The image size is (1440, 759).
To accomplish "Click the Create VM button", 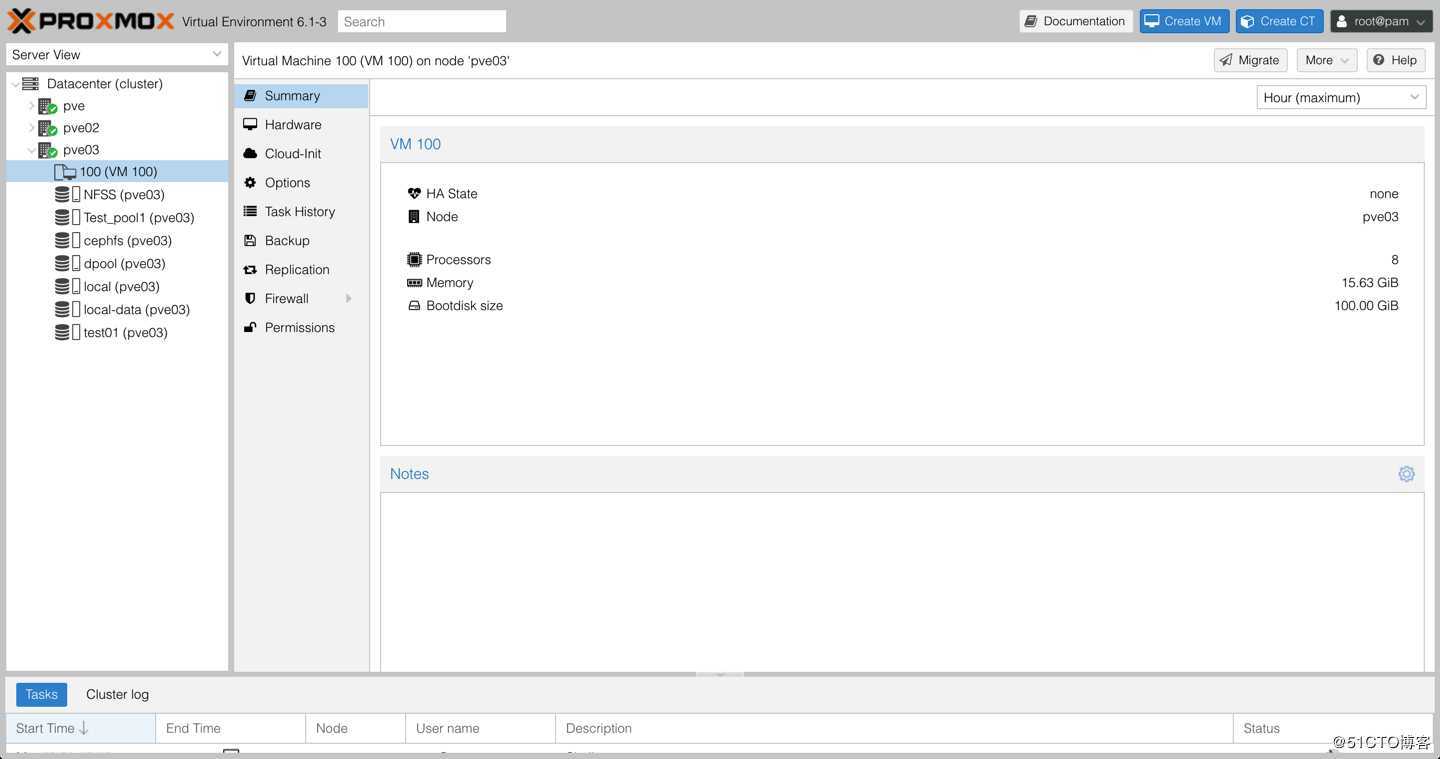I will coord(1184,21).
